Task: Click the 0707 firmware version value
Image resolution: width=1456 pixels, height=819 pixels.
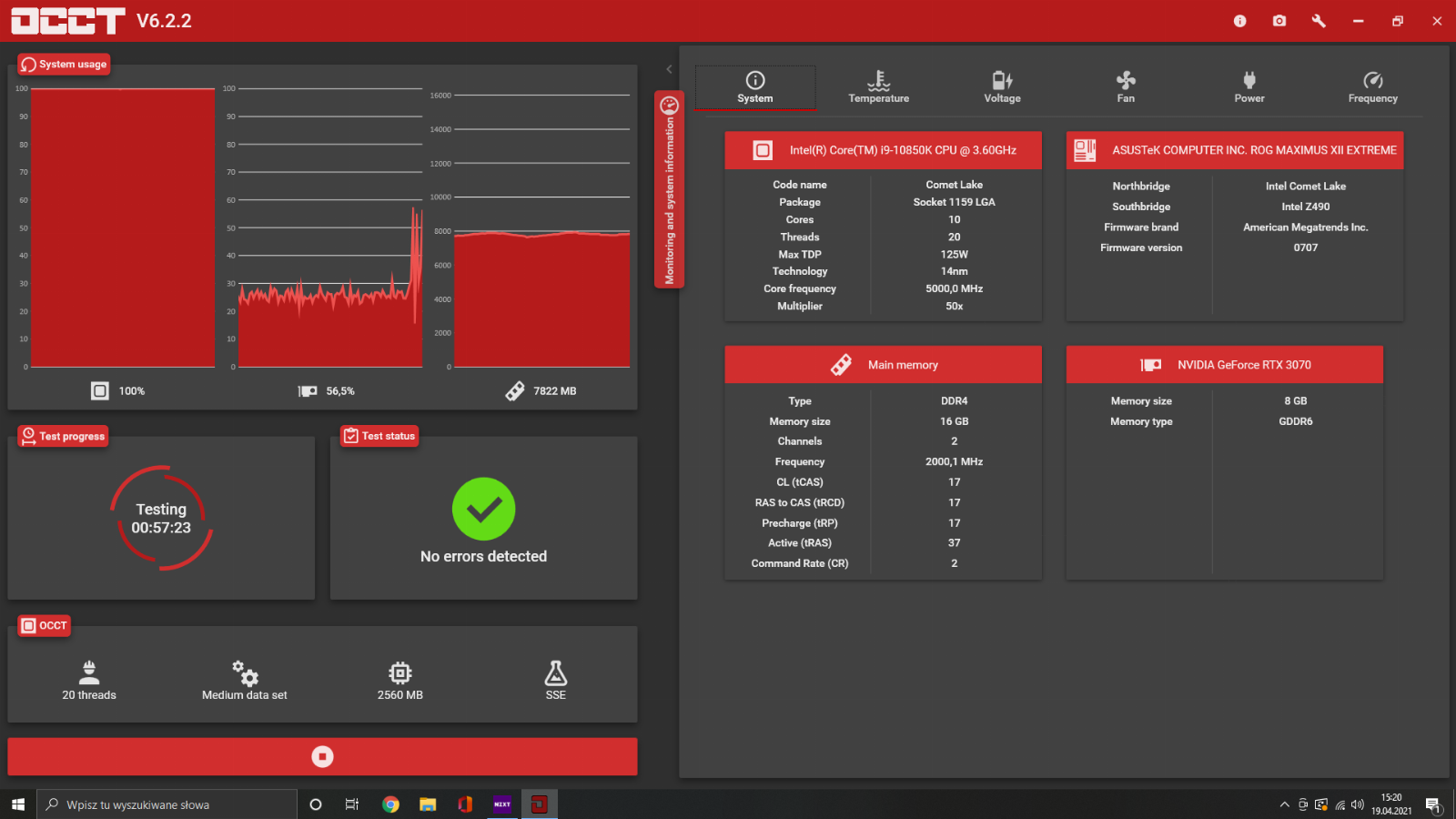Action: coord(1306,248)
